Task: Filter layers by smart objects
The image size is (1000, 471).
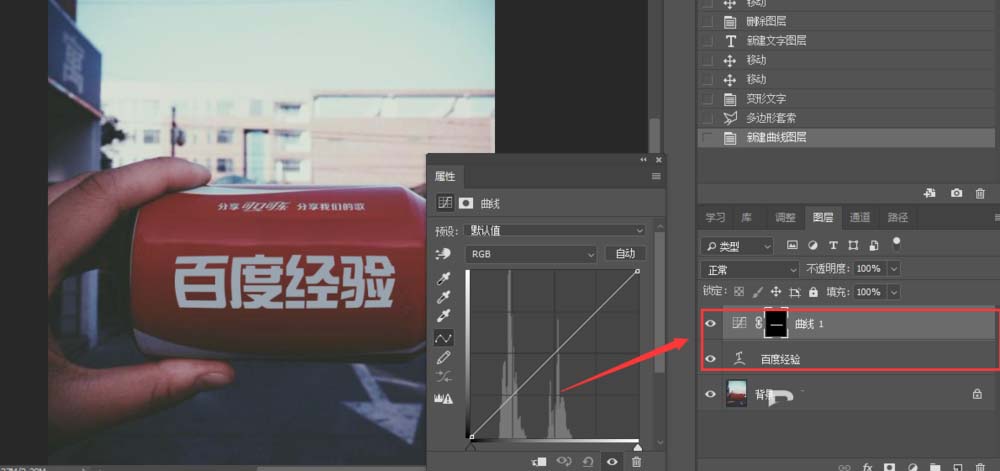Action: pyautogui.click(x=874, y=245)
